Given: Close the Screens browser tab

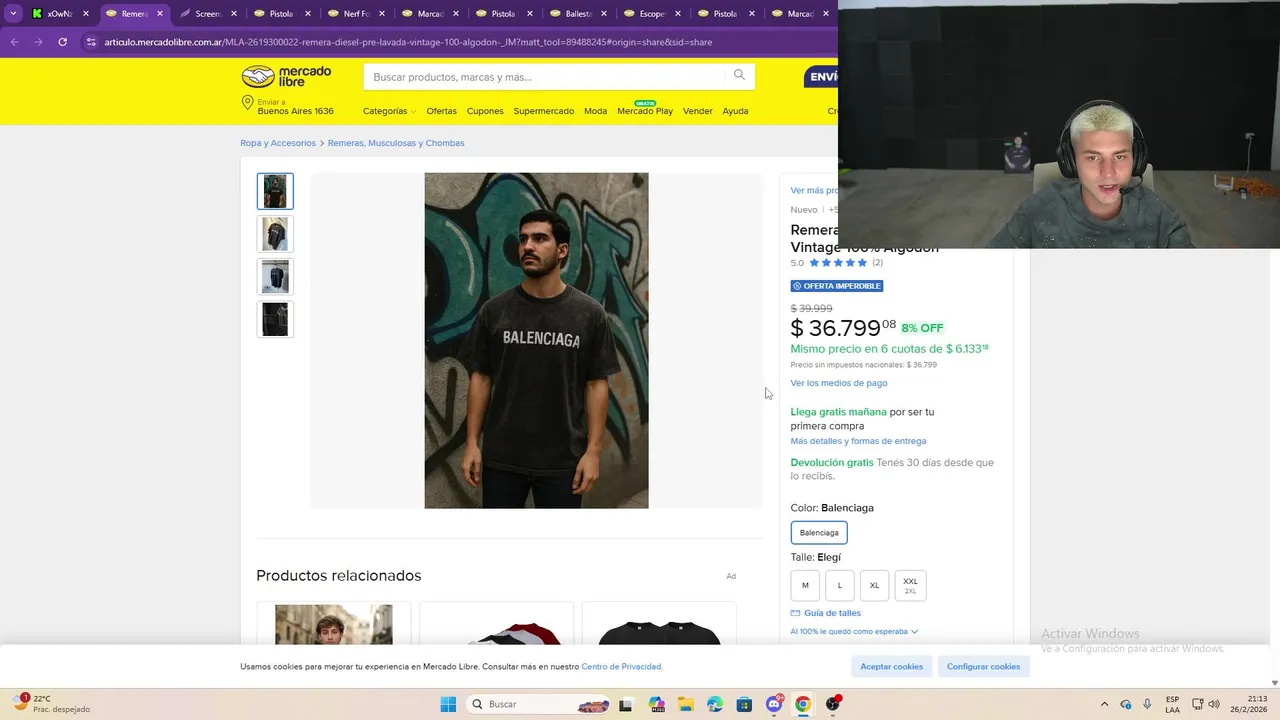Looking at the screenshot, I should pos(233,14).
